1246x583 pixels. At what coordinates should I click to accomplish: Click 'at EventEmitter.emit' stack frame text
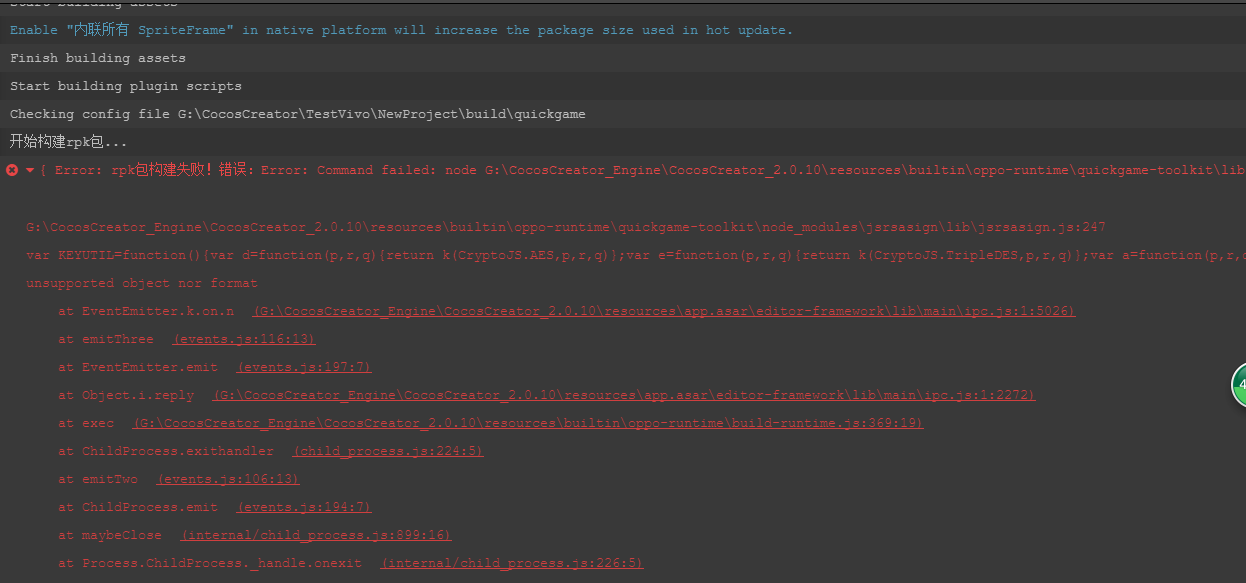[138, 367]
